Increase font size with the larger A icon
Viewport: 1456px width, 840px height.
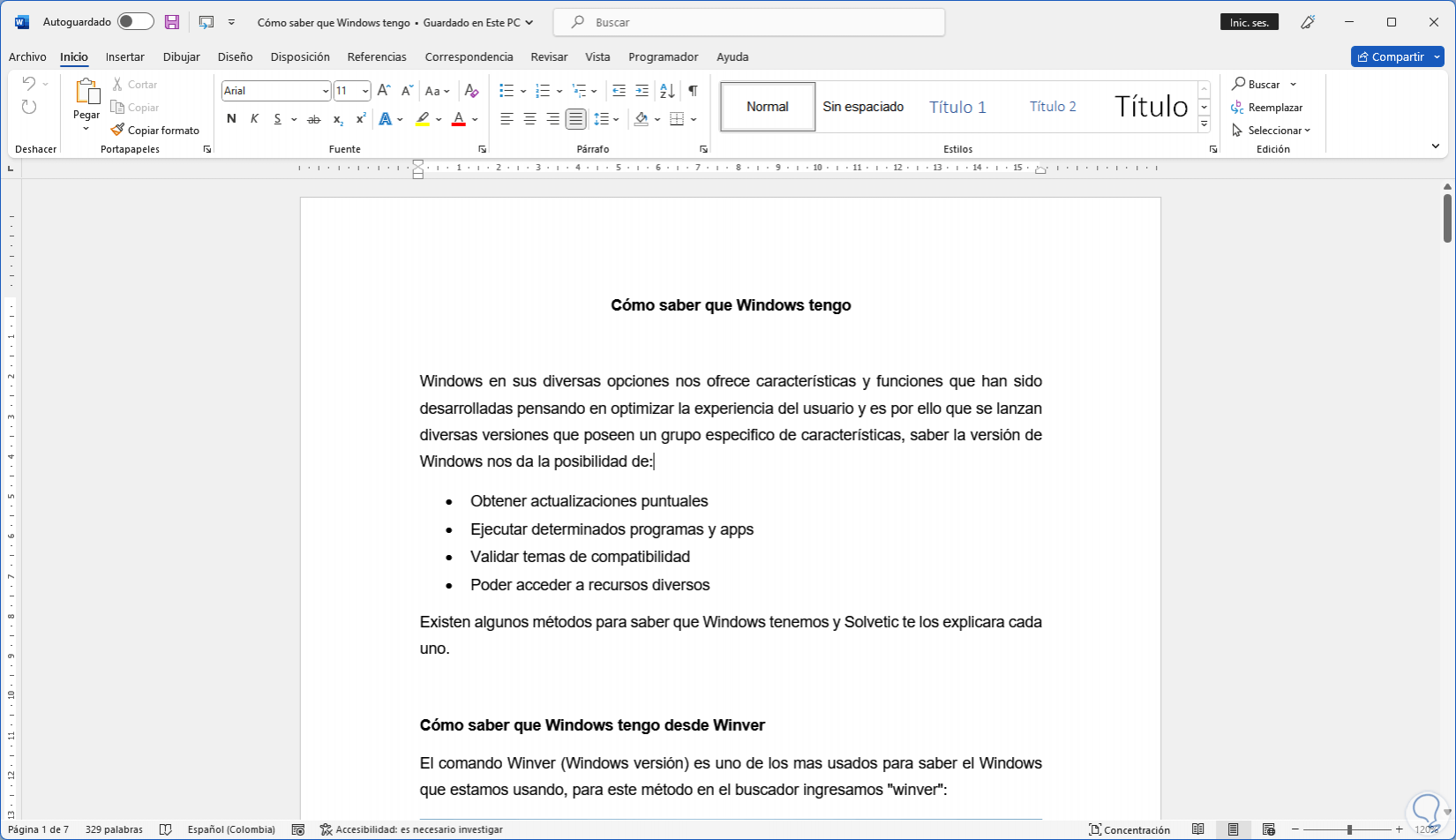click(x=384, y=91)
